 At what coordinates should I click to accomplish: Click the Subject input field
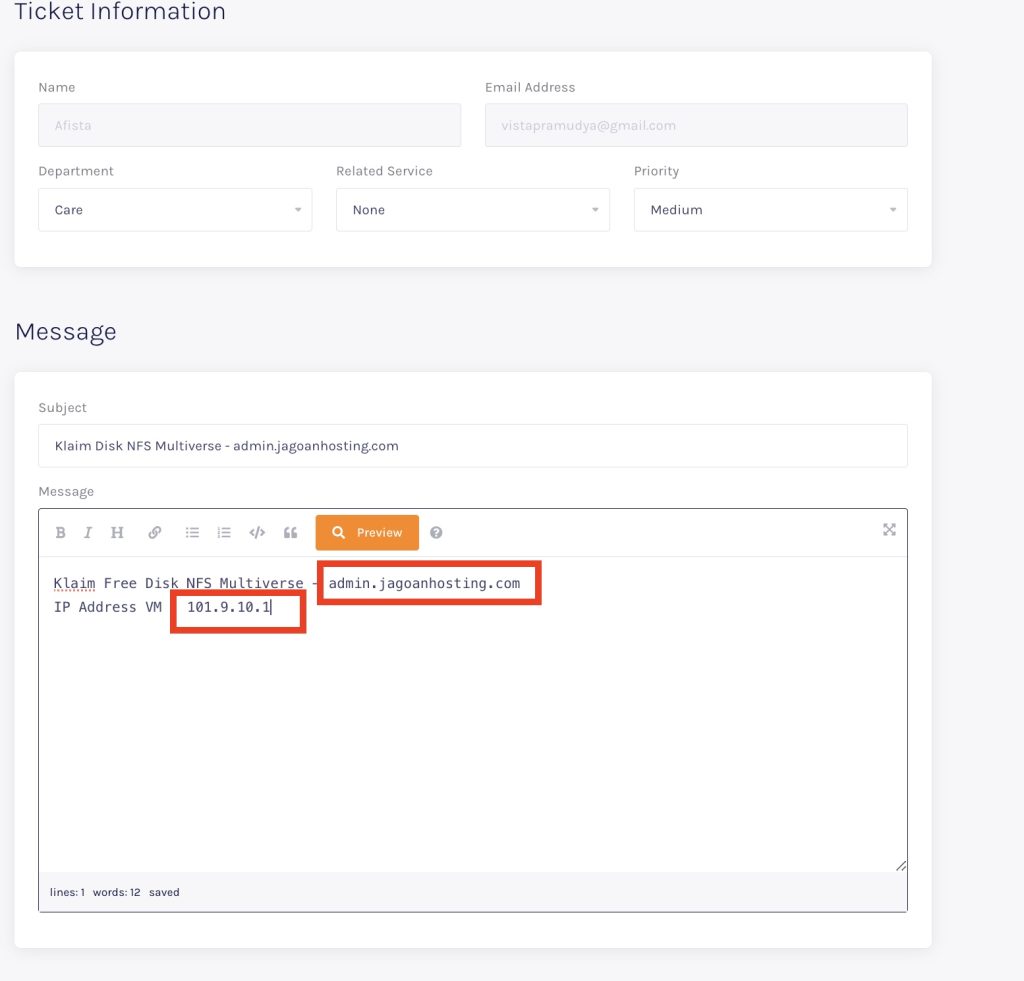click(473, 446)
